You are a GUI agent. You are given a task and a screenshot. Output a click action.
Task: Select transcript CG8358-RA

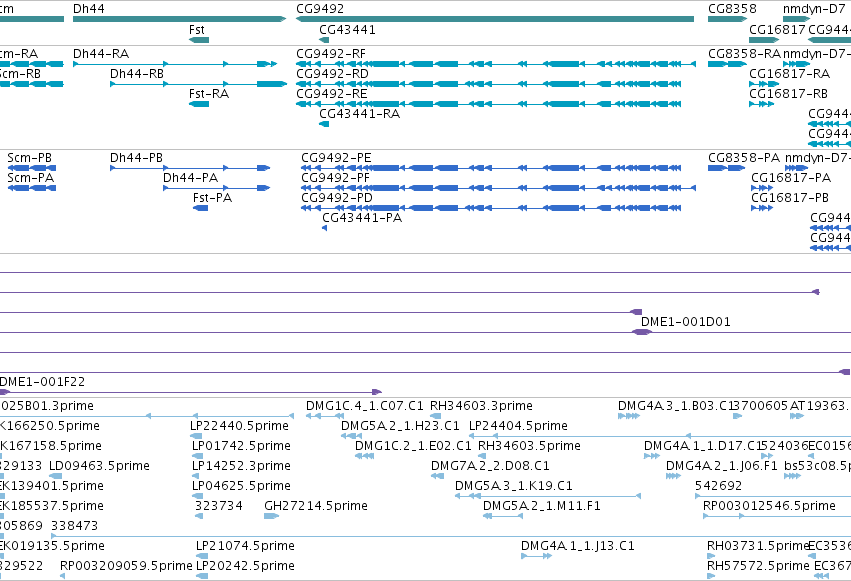pos(727,64)
